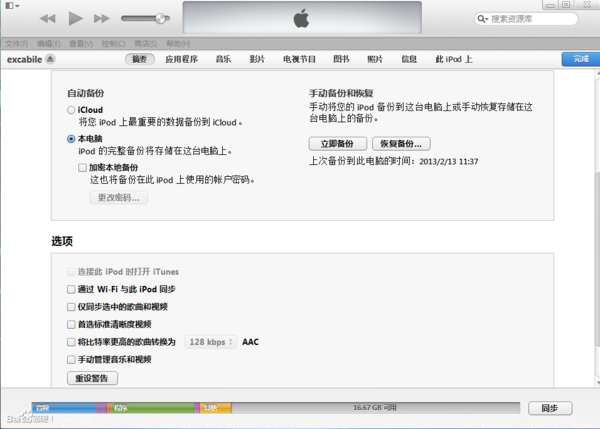Click the play button

pos(75,18)
